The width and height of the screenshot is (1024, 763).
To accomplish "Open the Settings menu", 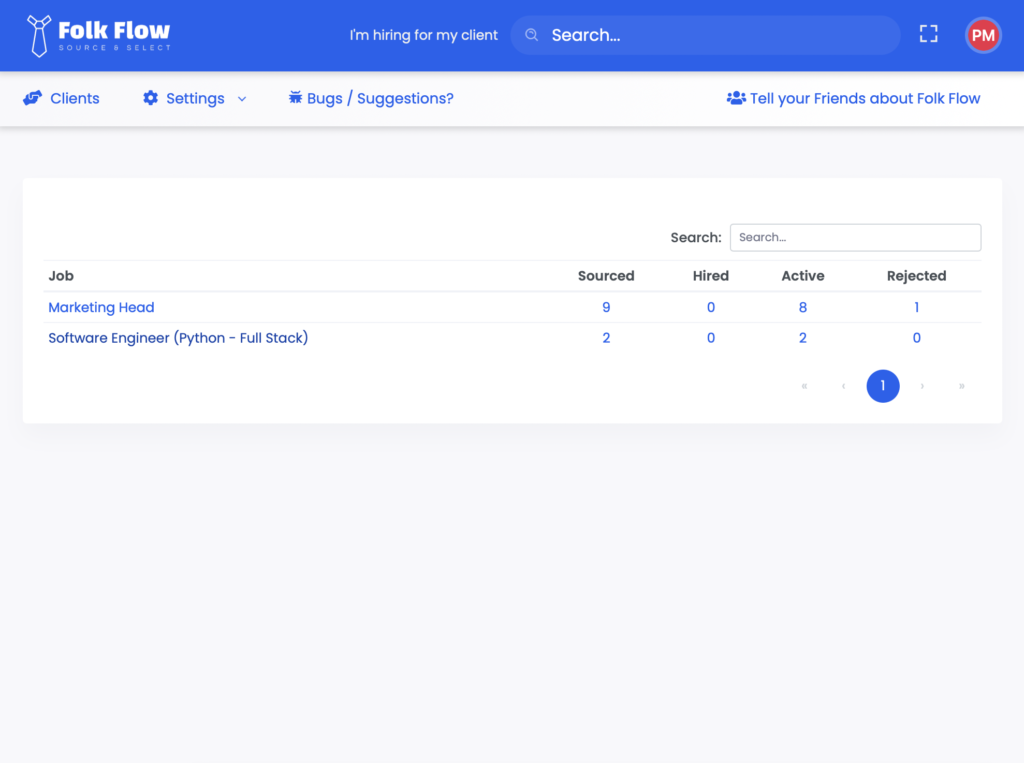I will 195,99.
